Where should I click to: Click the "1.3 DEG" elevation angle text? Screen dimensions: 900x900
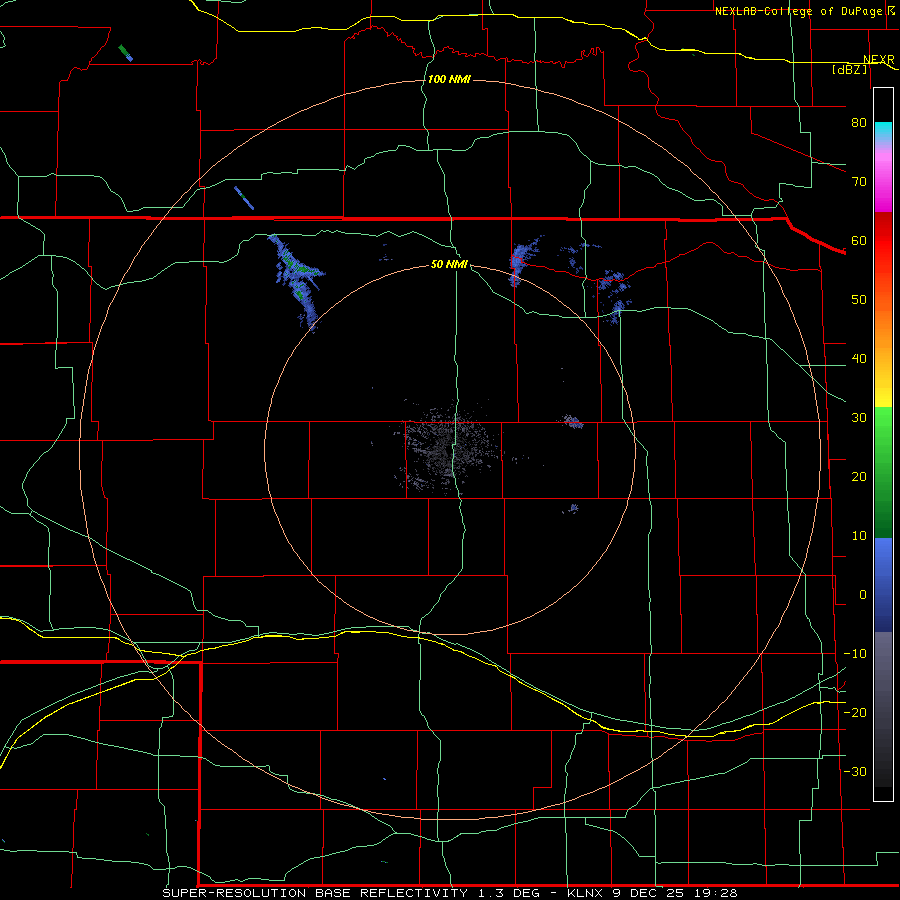tap(509, 893)
